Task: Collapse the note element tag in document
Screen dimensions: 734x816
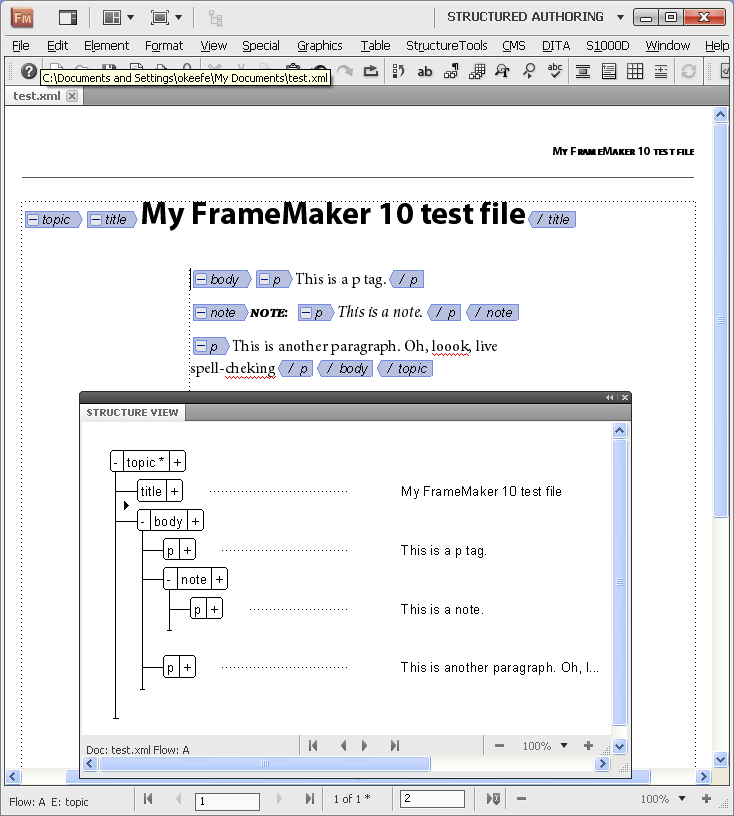Action: point(201,313)
